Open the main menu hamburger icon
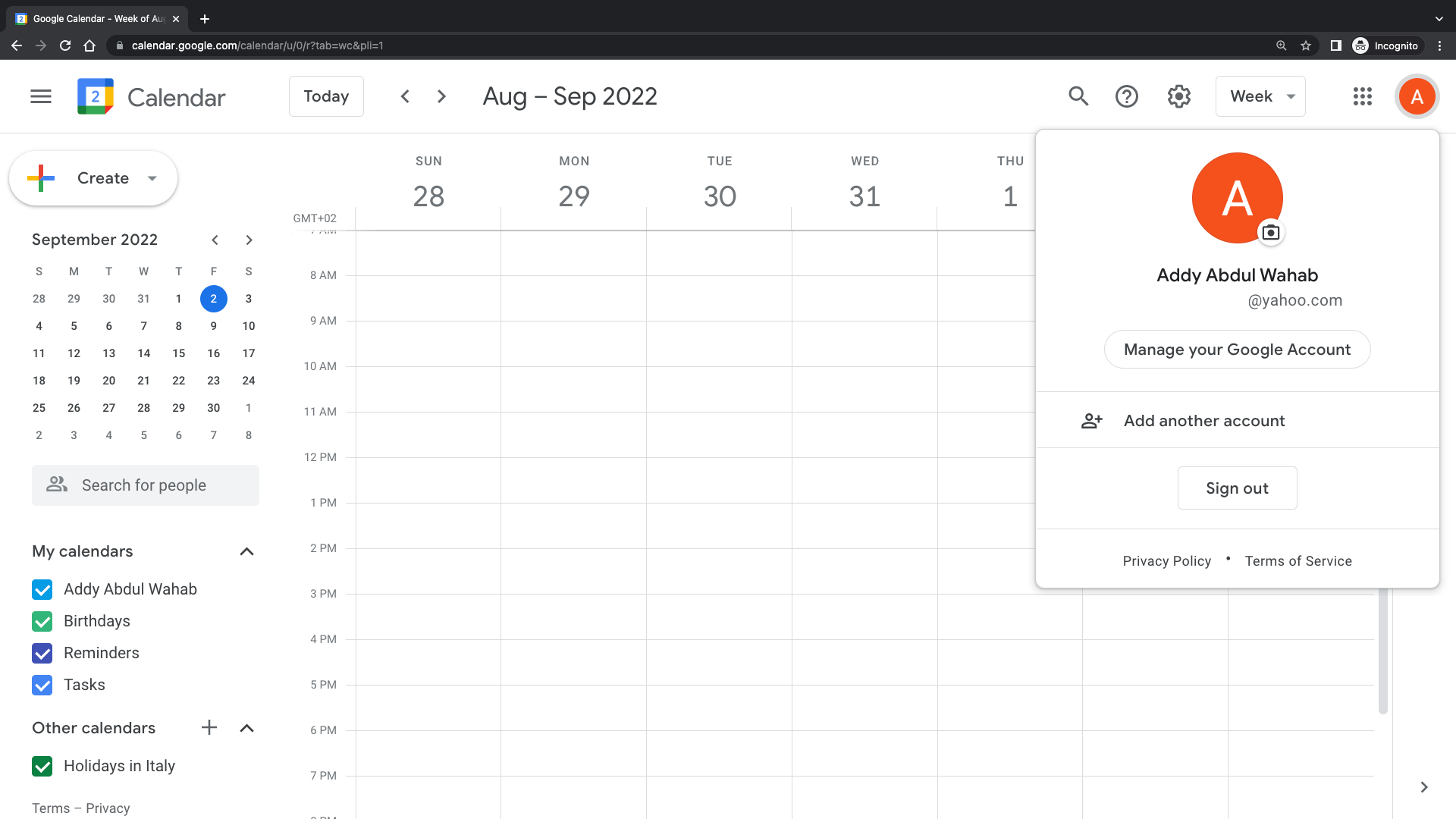1456x819 pixels. pos(41,96)
